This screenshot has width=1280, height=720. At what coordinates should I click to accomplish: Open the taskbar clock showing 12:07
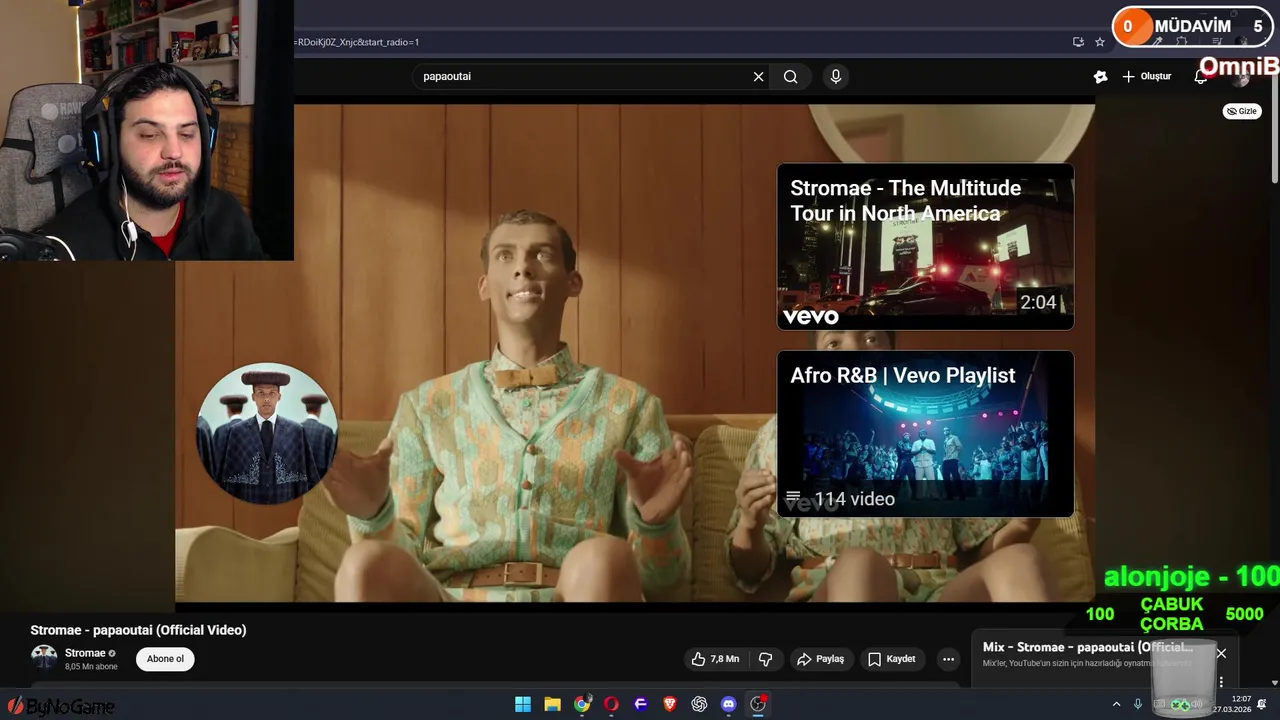(x=1232, y=704)
